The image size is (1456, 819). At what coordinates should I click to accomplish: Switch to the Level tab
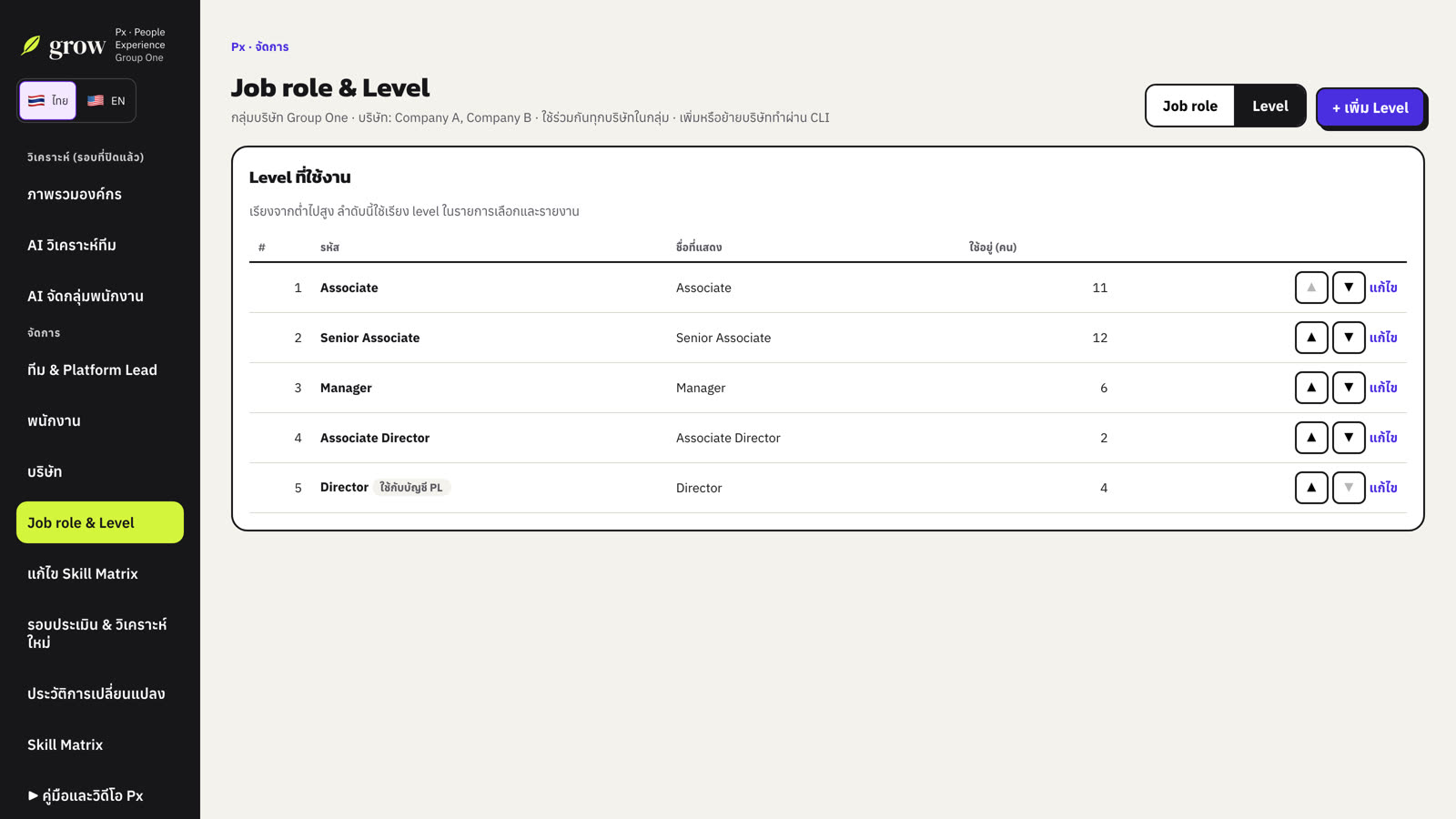pyautogui.click(x=1269, y=106)
